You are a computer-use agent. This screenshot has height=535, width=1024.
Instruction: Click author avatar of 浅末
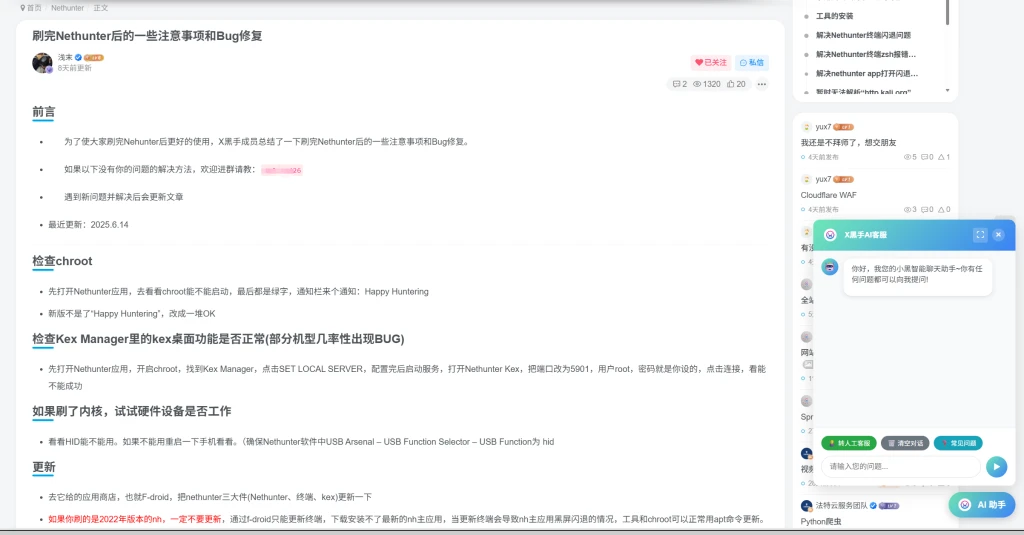tap(42, 63)
